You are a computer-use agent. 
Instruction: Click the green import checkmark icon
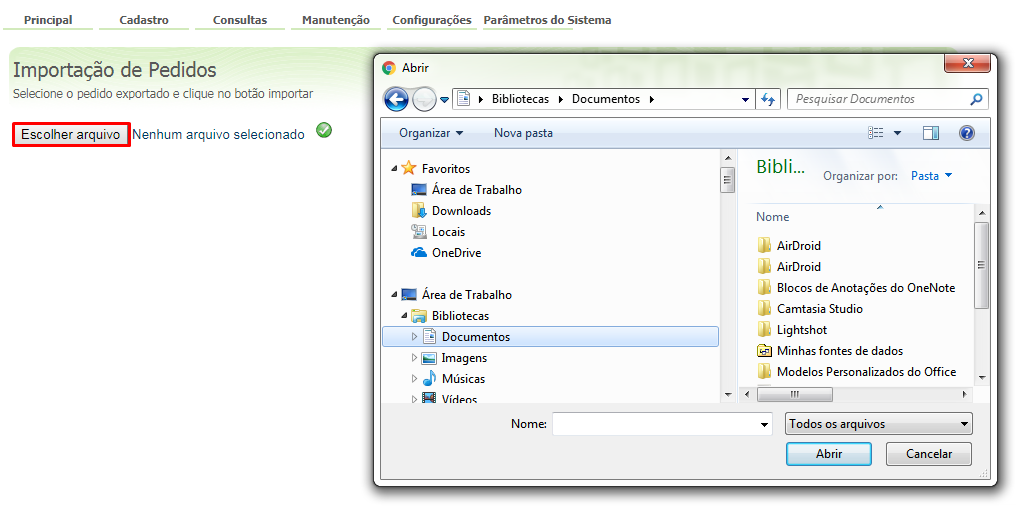[x=324, y=130]
